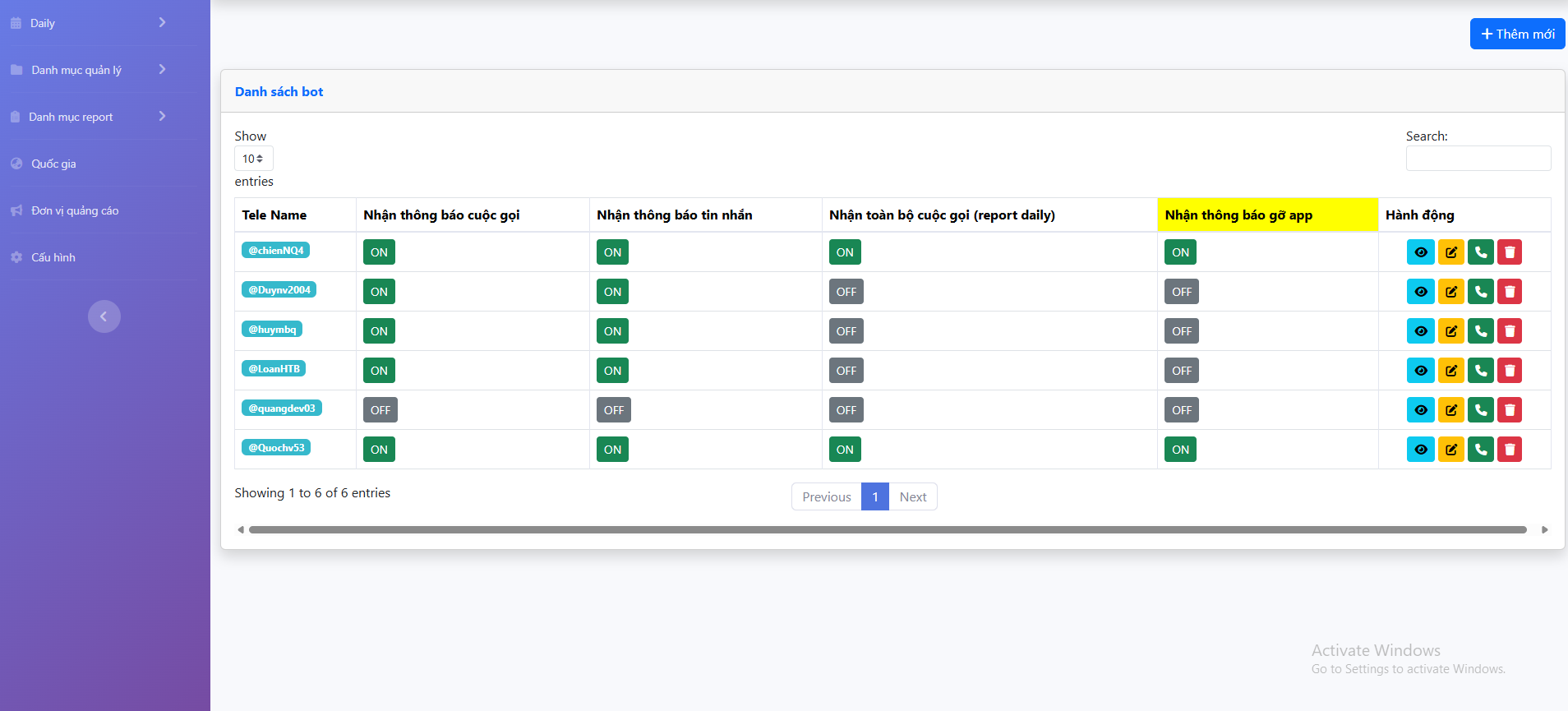Screen dimensions: 1568x711
Task: Delete the @LoanHTB bot with trash icon
Action: pos(1510,371)
